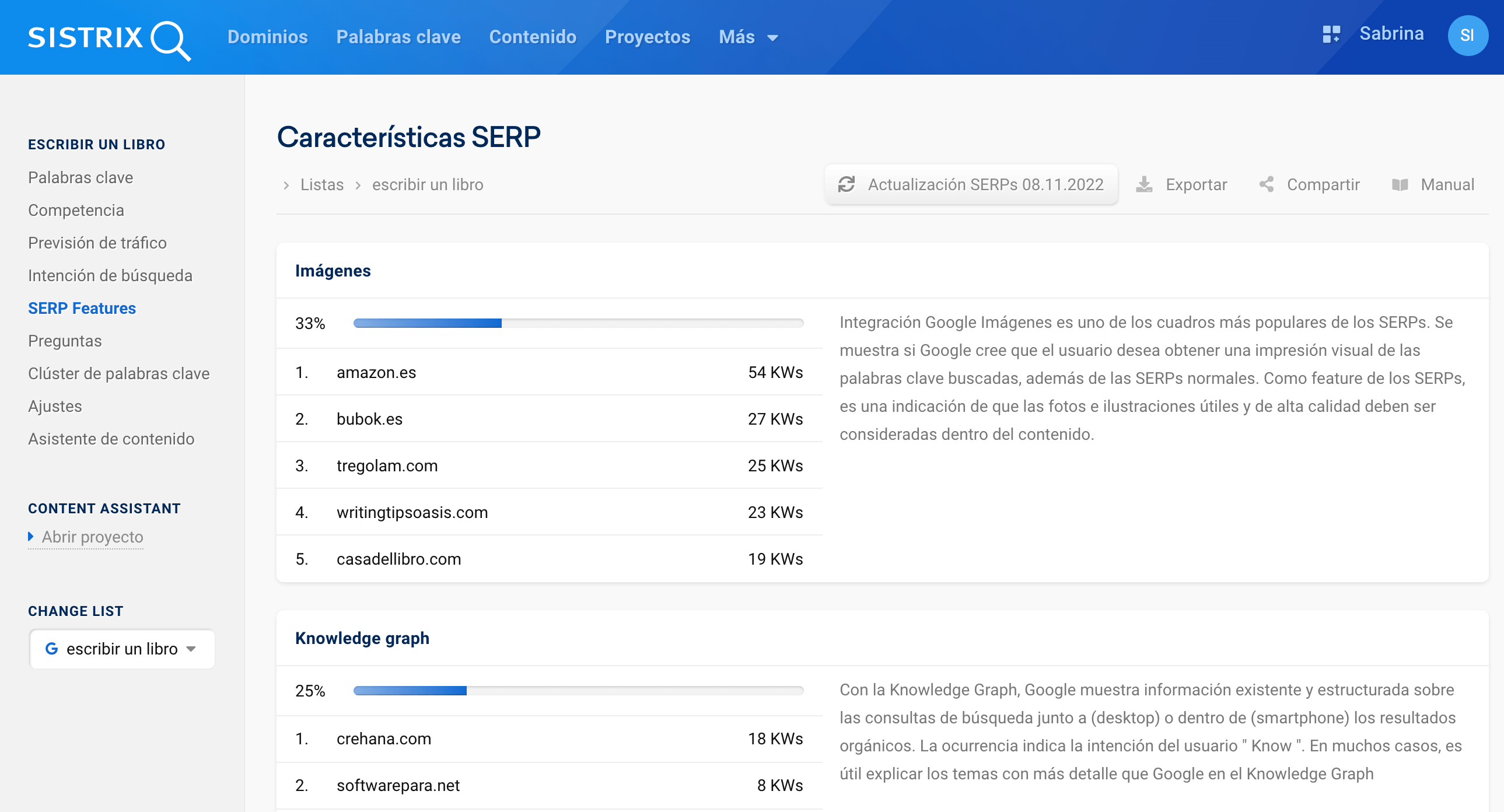Click the crehana.com Knowledge graph row
Viewport: 1504px width, 812px height.
point(549,738)
